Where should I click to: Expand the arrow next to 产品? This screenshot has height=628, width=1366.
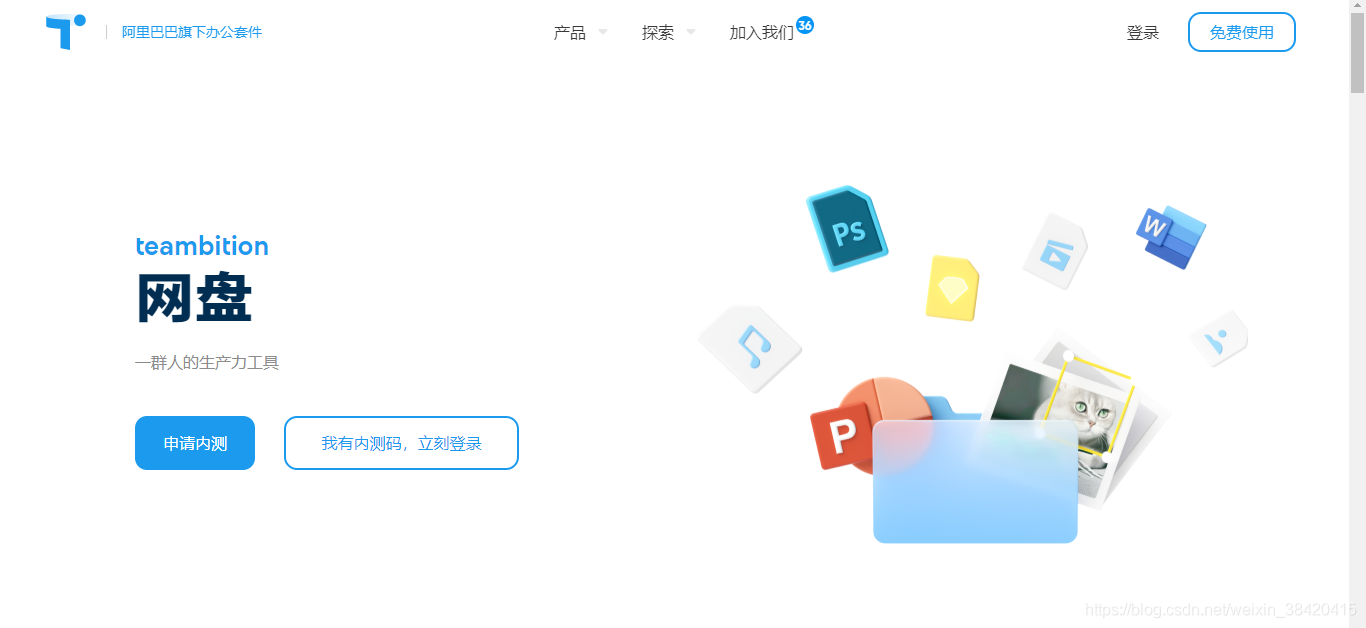coord(603,32)
